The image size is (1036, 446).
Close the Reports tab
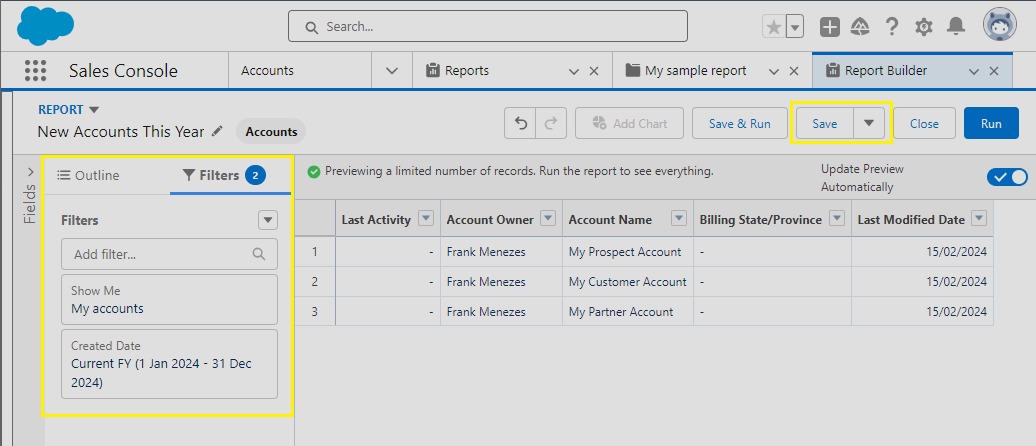[594, 71]
